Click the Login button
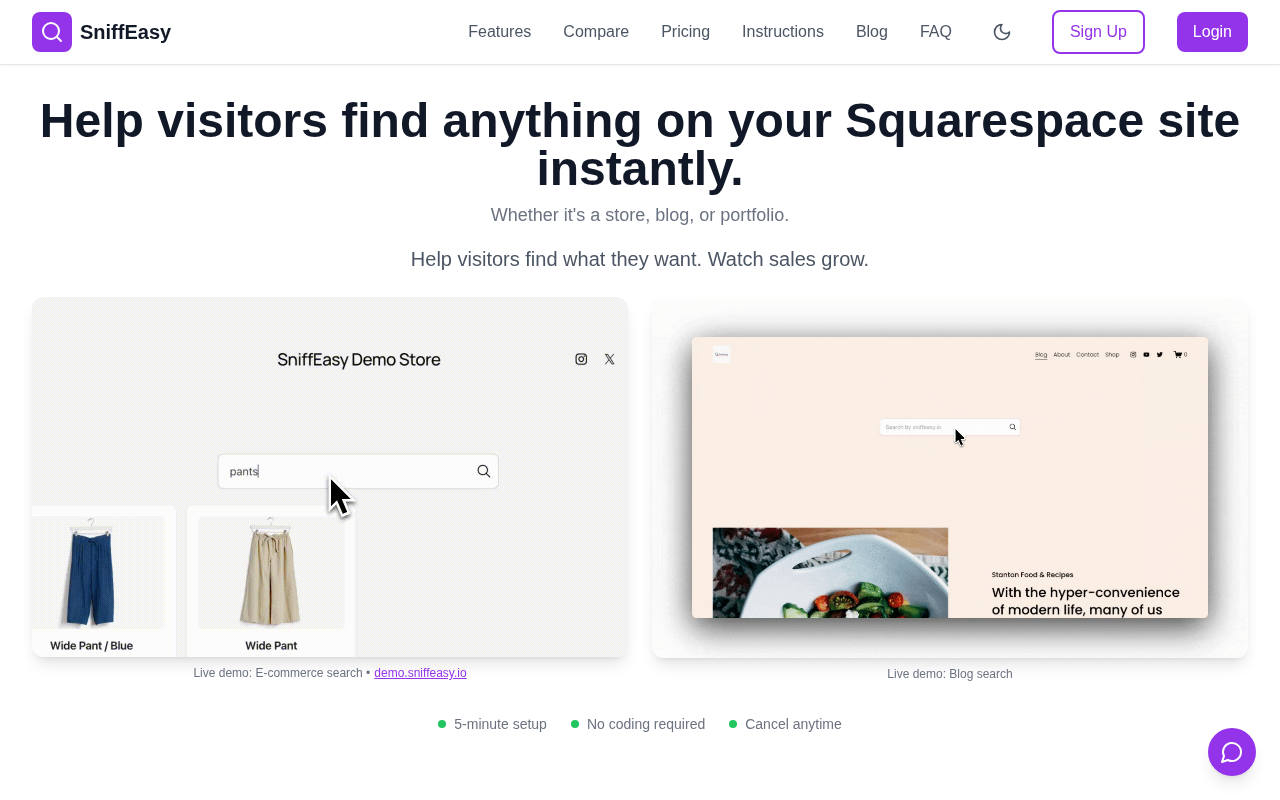Image resolution: width=1280 pixels, height=800 pixels. (1212, 32)
